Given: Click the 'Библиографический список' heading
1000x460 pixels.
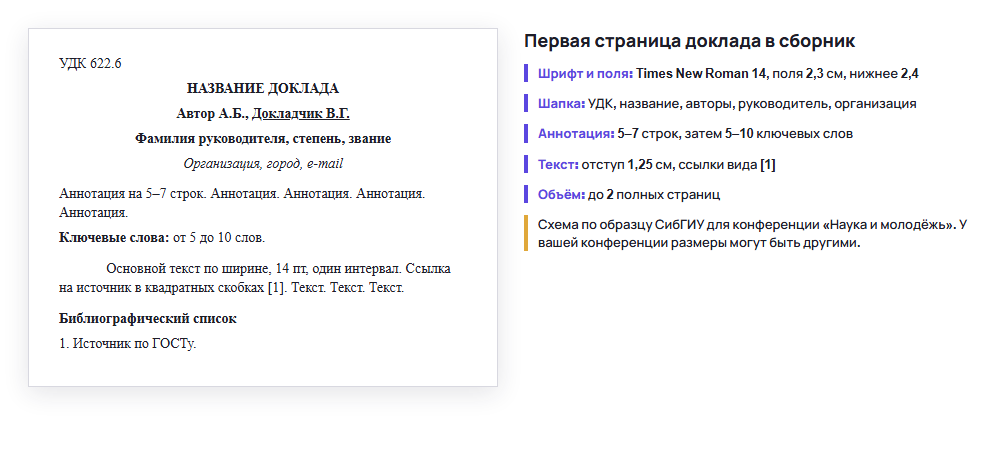Looking at the screenshot, I should (x=148, y=318).
